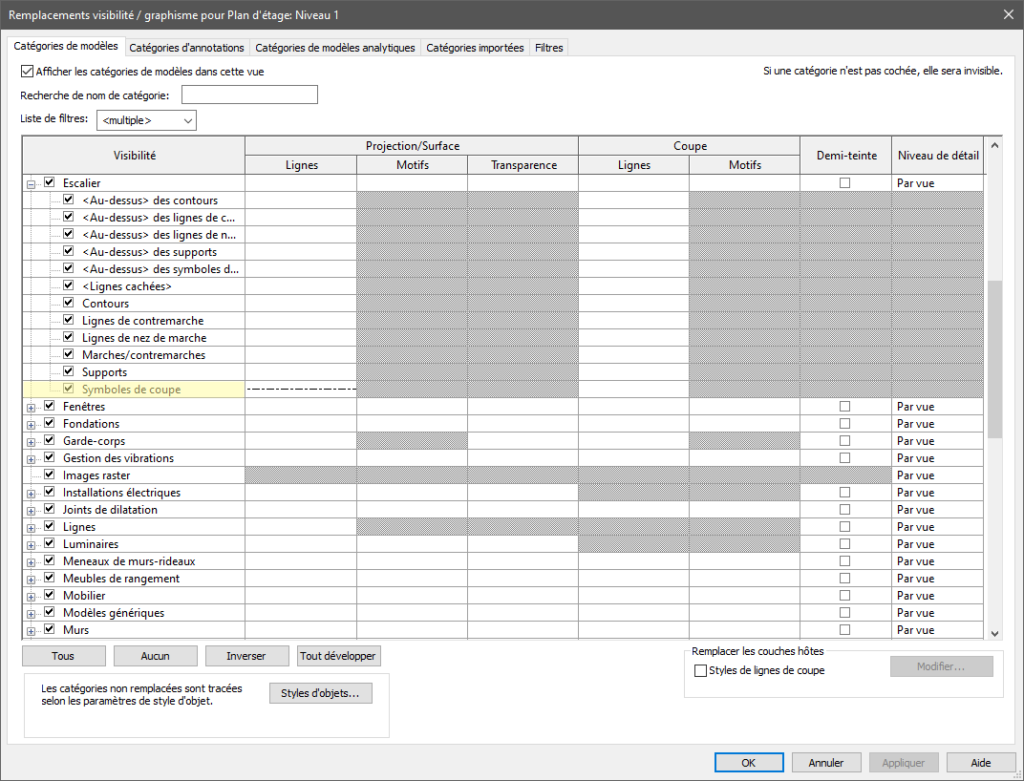The image size is (1024, 781).
Task: Click the Demi-teinte column header
Action: (846, 155)
